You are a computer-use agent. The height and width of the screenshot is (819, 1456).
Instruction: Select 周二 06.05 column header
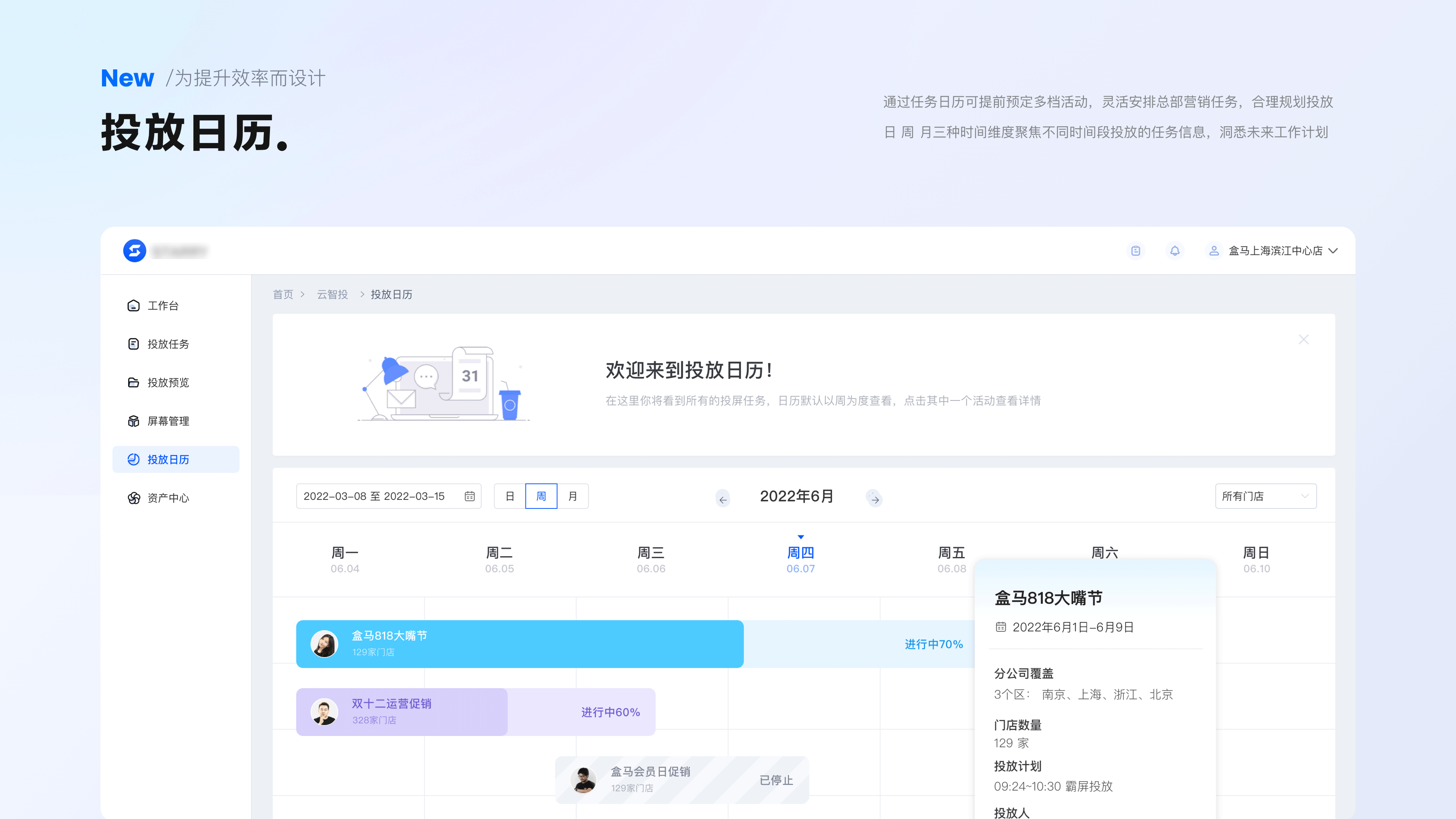(499, 560)
